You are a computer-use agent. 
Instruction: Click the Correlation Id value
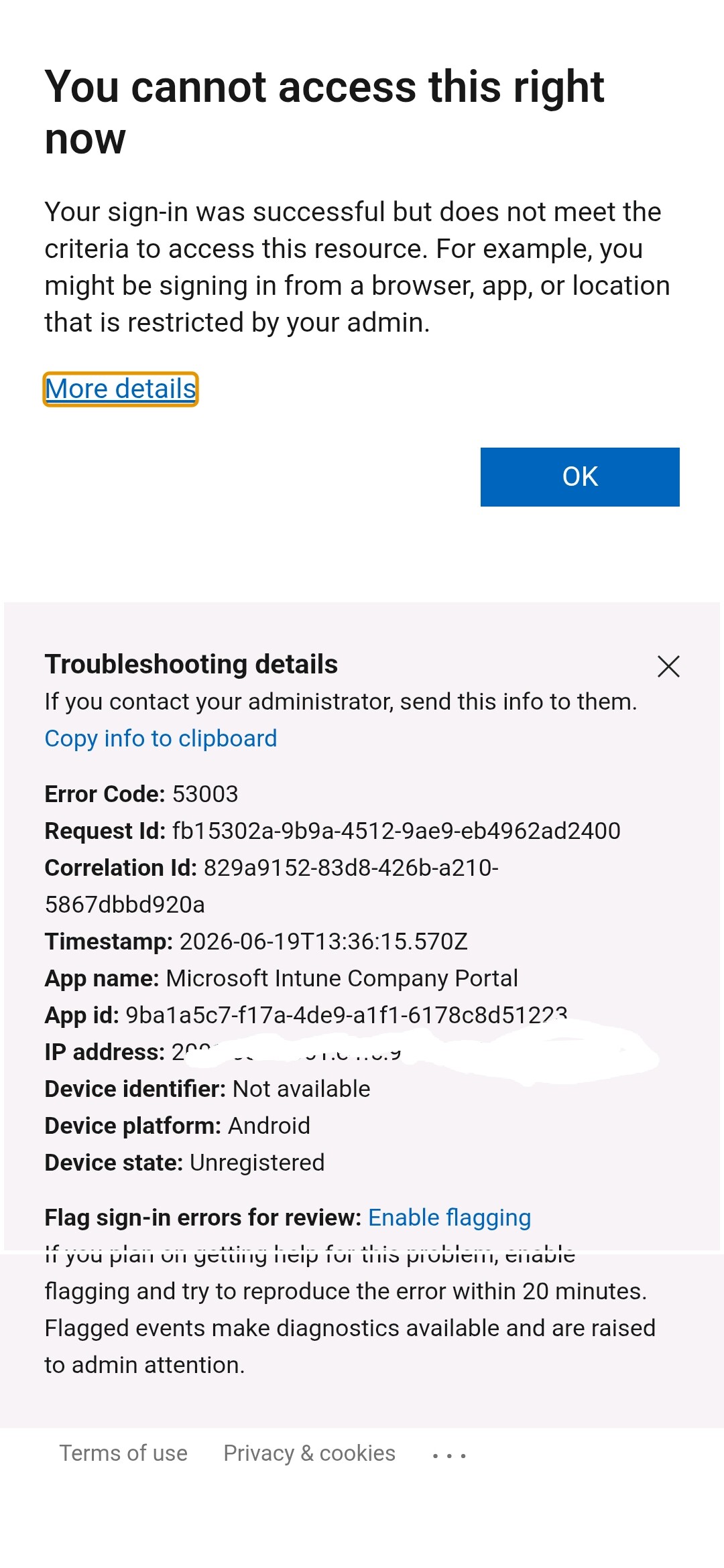point(271,886)
